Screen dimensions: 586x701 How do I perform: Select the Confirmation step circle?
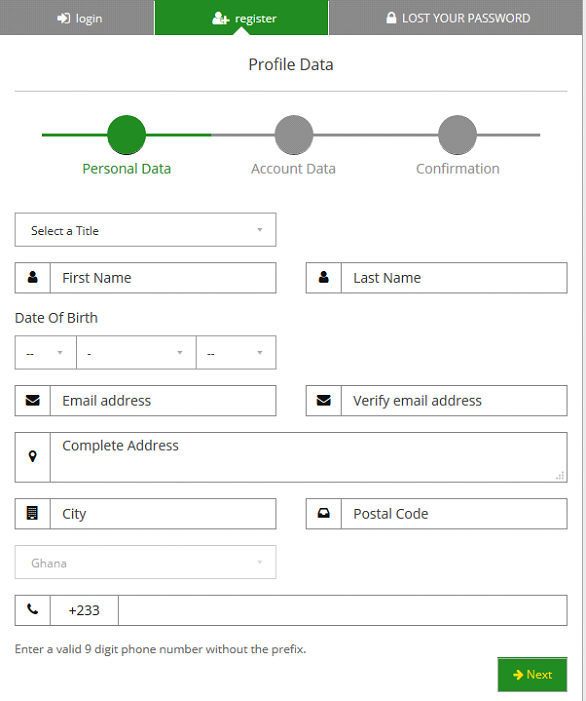coord(457,135)
